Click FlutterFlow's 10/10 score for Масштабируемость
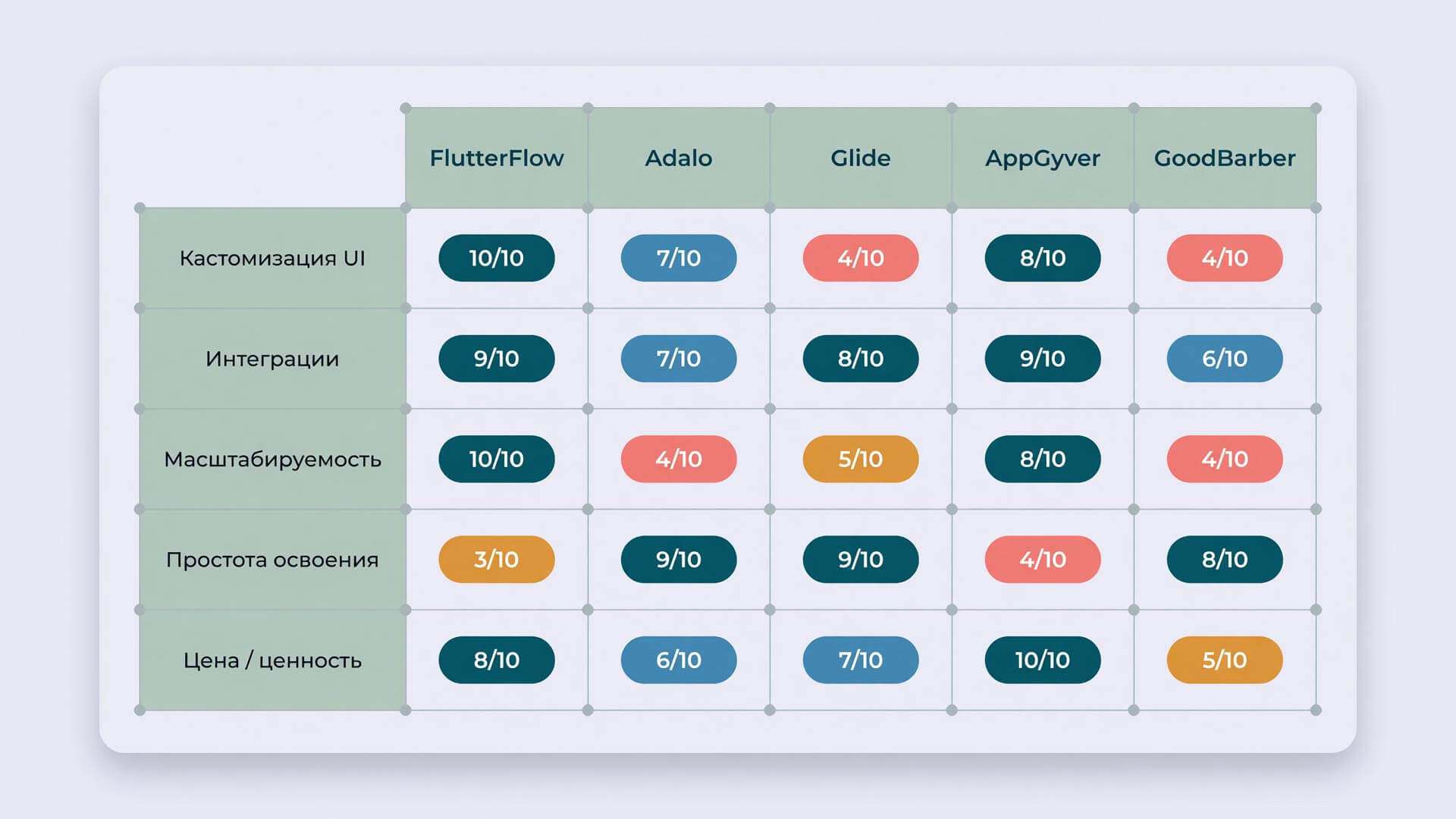Image resolution: width=1456 pixels, height=819 pixels. pos(497,459)
